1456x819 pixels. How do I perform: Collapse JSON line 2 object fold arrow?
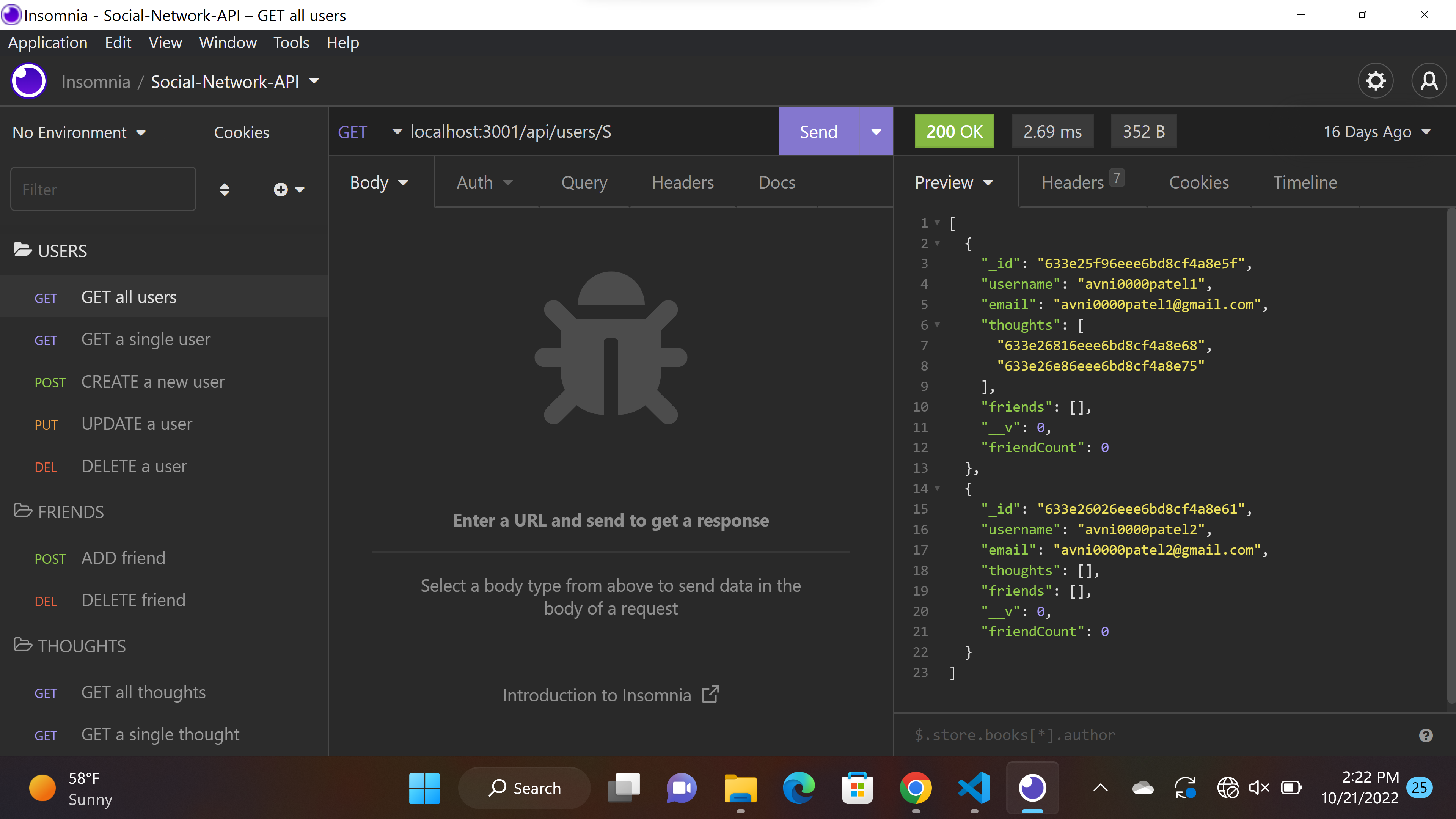[x=936, y=243]
